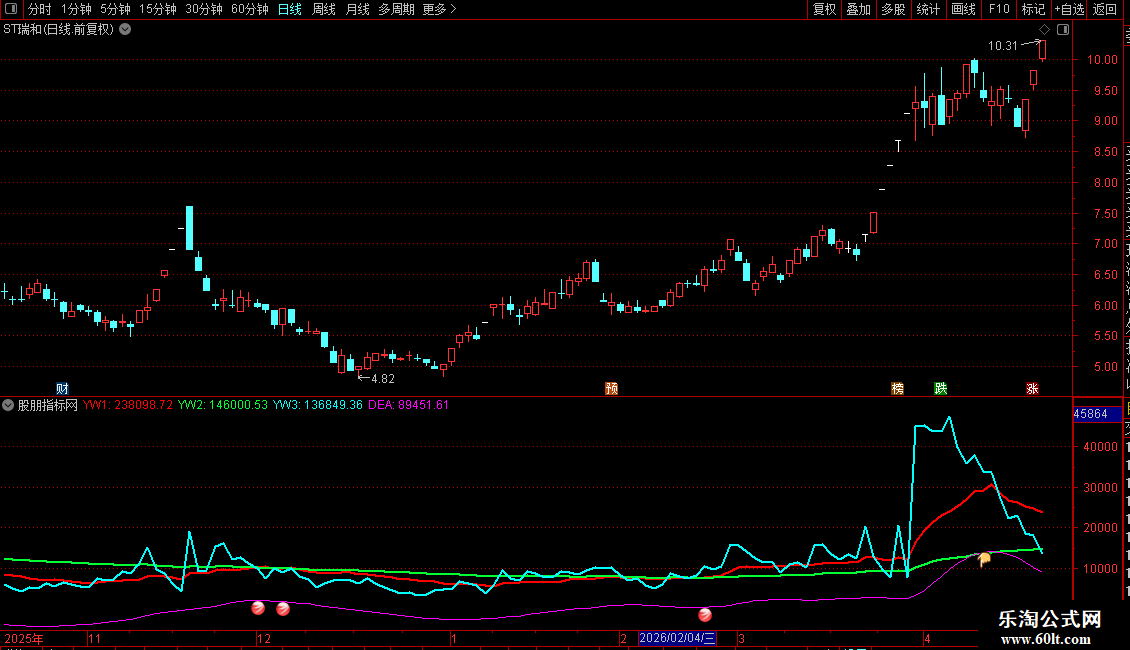The image size is (1130, 650).
Task: Expand the 股朋指标网 indicator dropdown arrow
Action: tap(8, 405)
